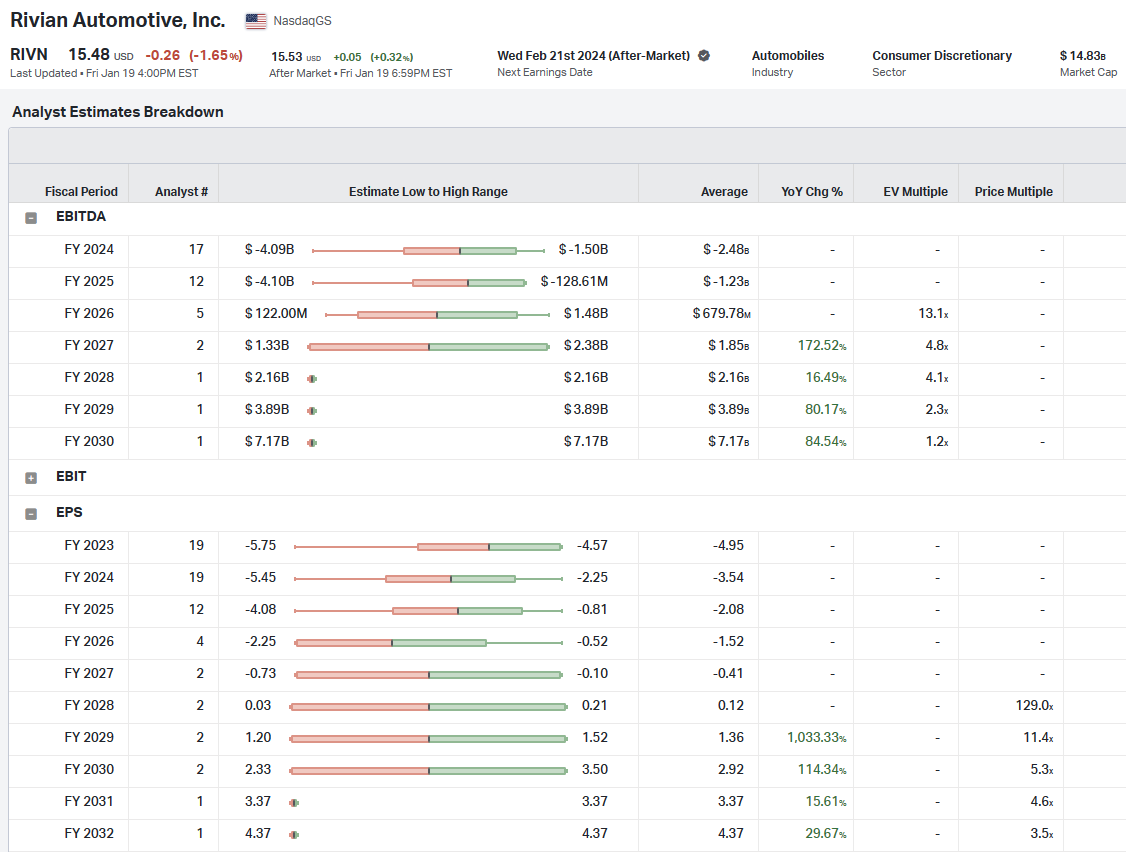Viewport: 1126px width, 852px height.
Task: Click EBITDA FY 2030 average $7.17B
Action: 729,442
